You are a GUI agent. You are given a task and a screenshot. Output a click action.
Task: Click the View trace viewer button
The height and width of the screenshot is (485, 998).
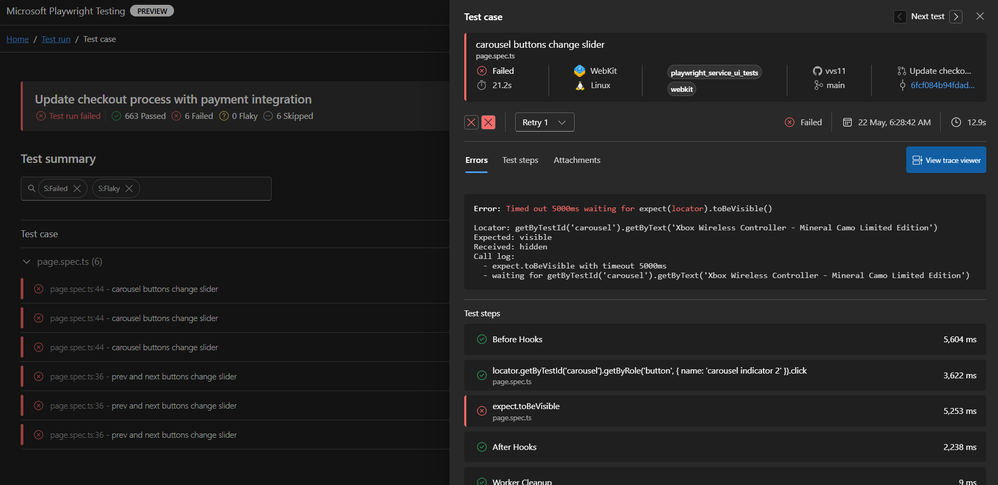click(x=946, y=160)
